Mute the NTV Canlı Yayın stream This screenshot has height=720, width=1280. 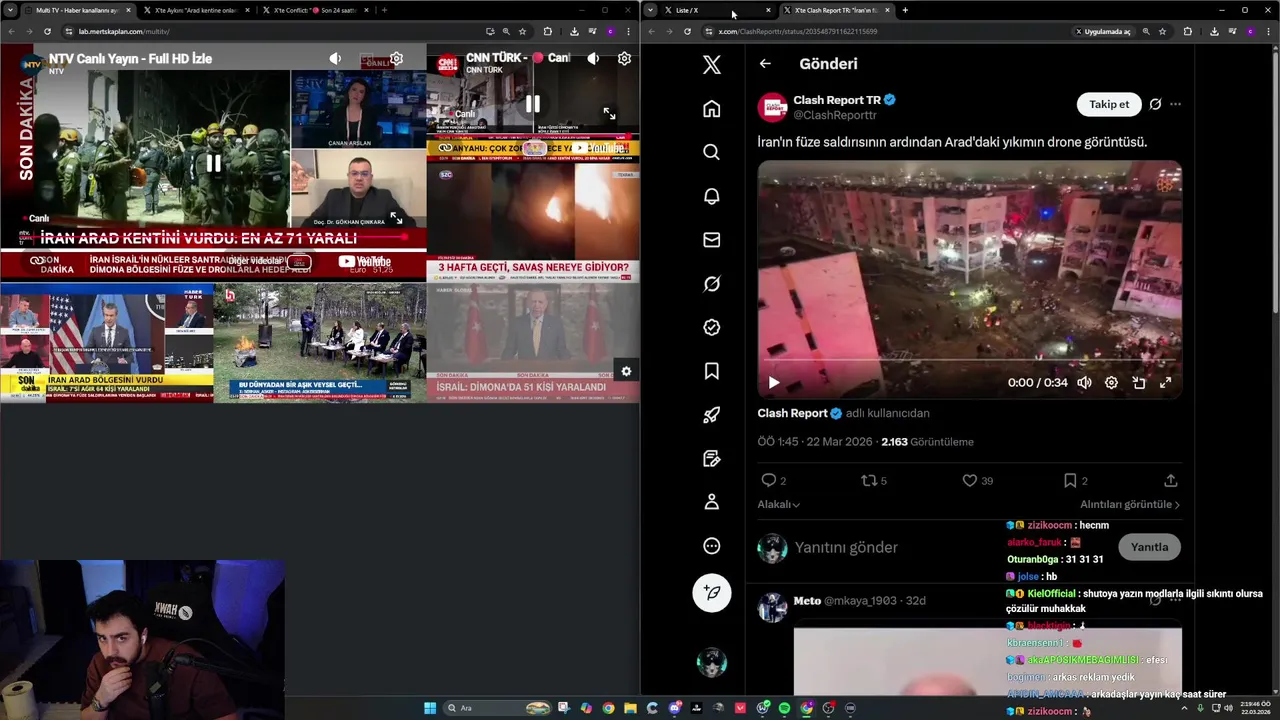(335, 59)
